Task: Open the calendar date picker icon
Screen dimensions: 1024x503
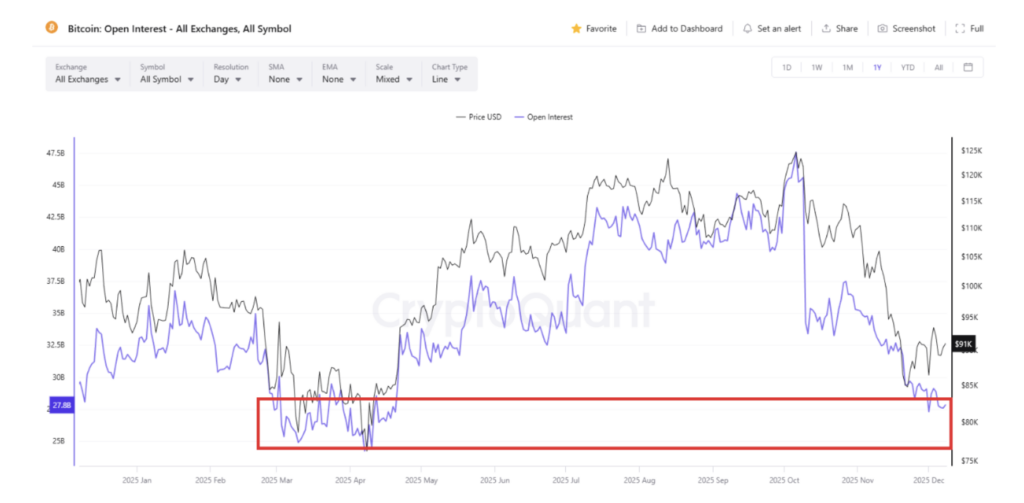Action: (x=968, y=68)
